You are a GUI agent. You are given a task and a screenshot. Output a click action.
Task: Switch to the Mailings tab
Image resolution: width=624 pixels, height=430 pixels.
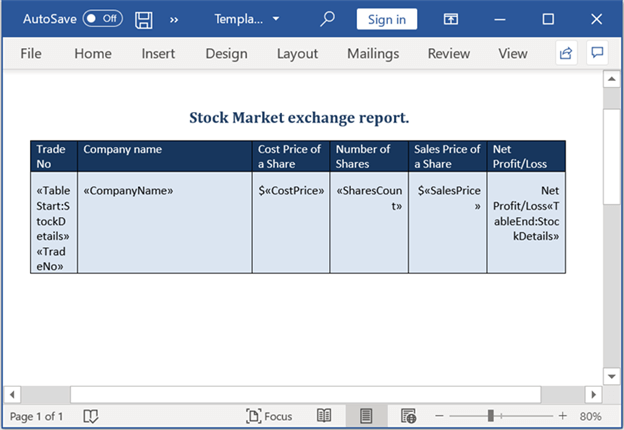tap(372, 54)
